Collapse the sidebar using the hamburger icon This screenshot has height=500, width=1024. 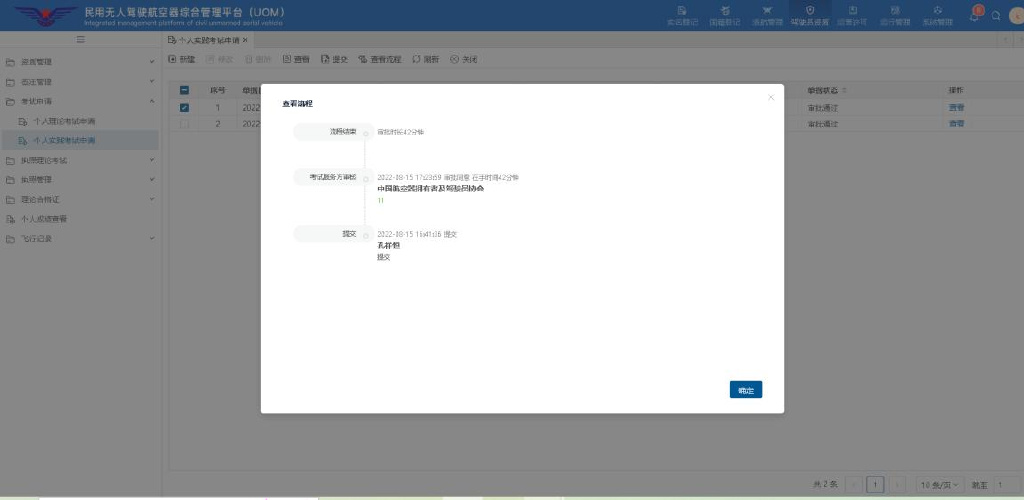tap(80, 39)
